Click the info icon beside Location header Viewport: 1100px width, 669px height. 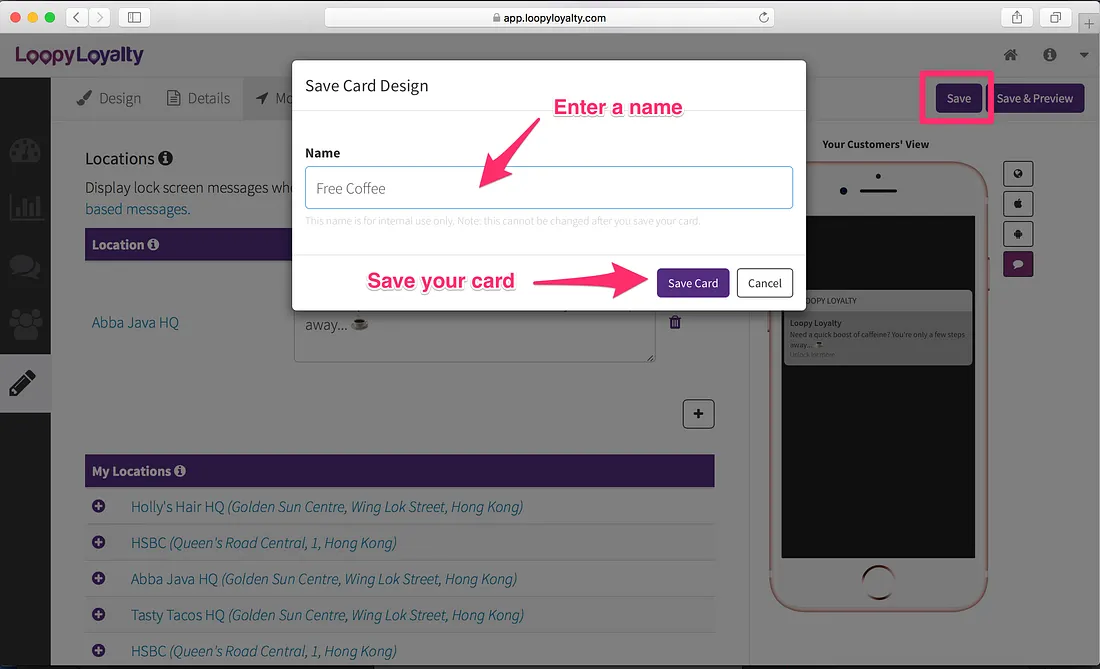coord(153,244)
